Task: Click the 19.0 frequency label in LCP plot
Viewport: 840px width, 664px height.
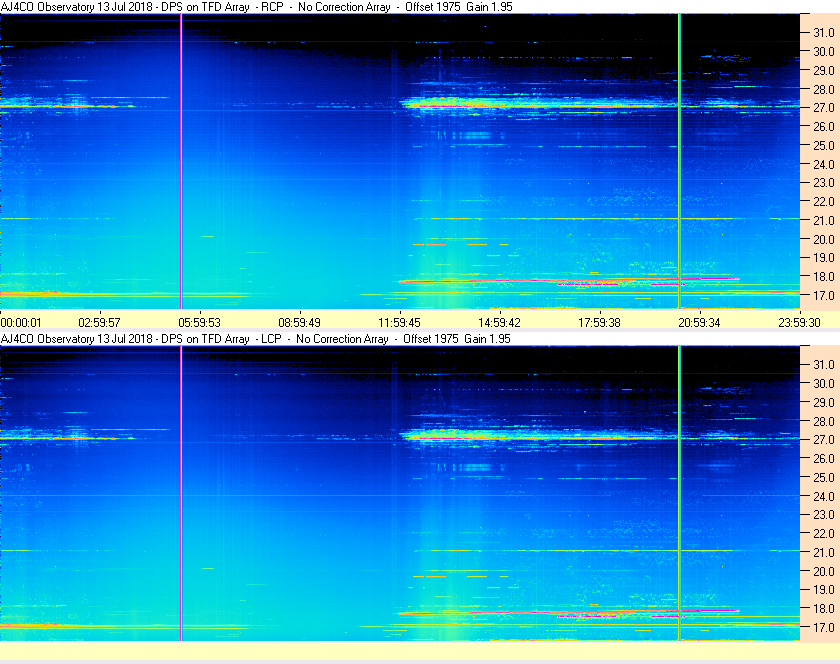Action: 824,590
